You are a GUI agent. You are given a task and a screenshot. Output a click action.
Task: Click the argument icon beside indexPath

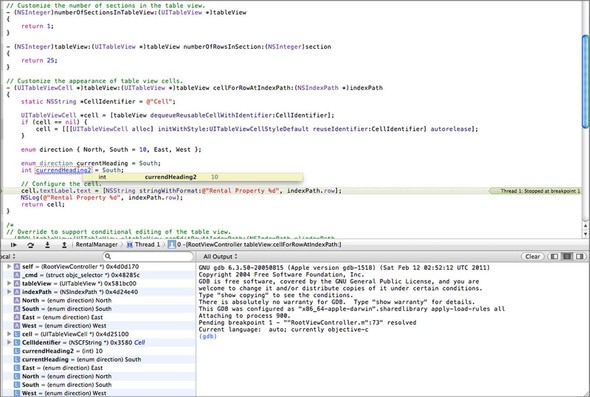pyautogui.click(x=17, y=292)
